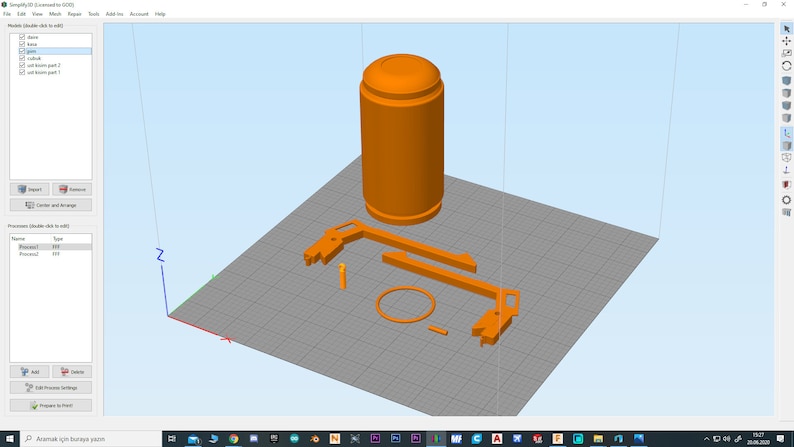Toggle point normals display icon
794x447 pixels.
(786, 171)
